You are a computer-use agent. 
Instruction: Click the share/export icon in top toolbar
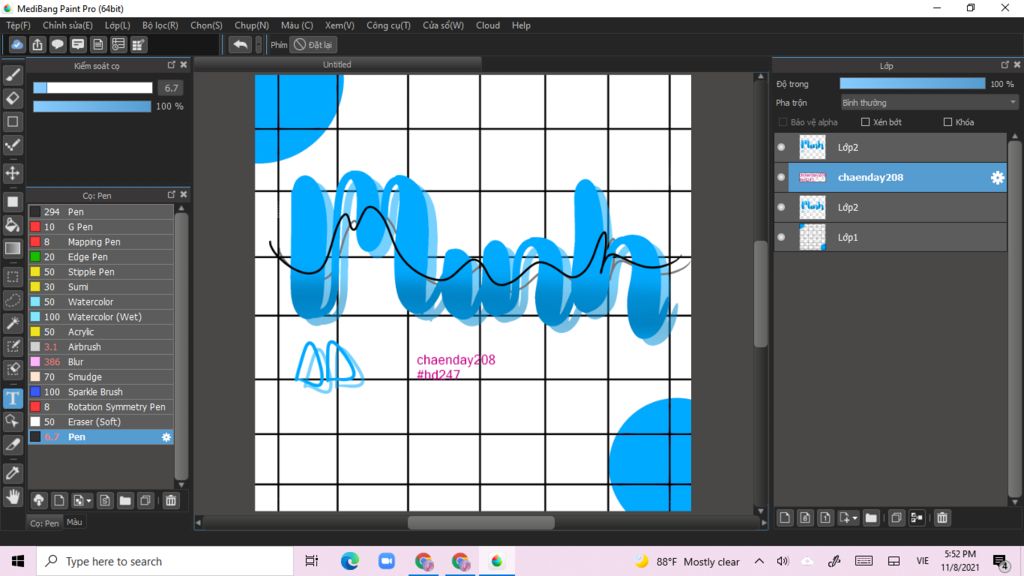pos(37,44)
